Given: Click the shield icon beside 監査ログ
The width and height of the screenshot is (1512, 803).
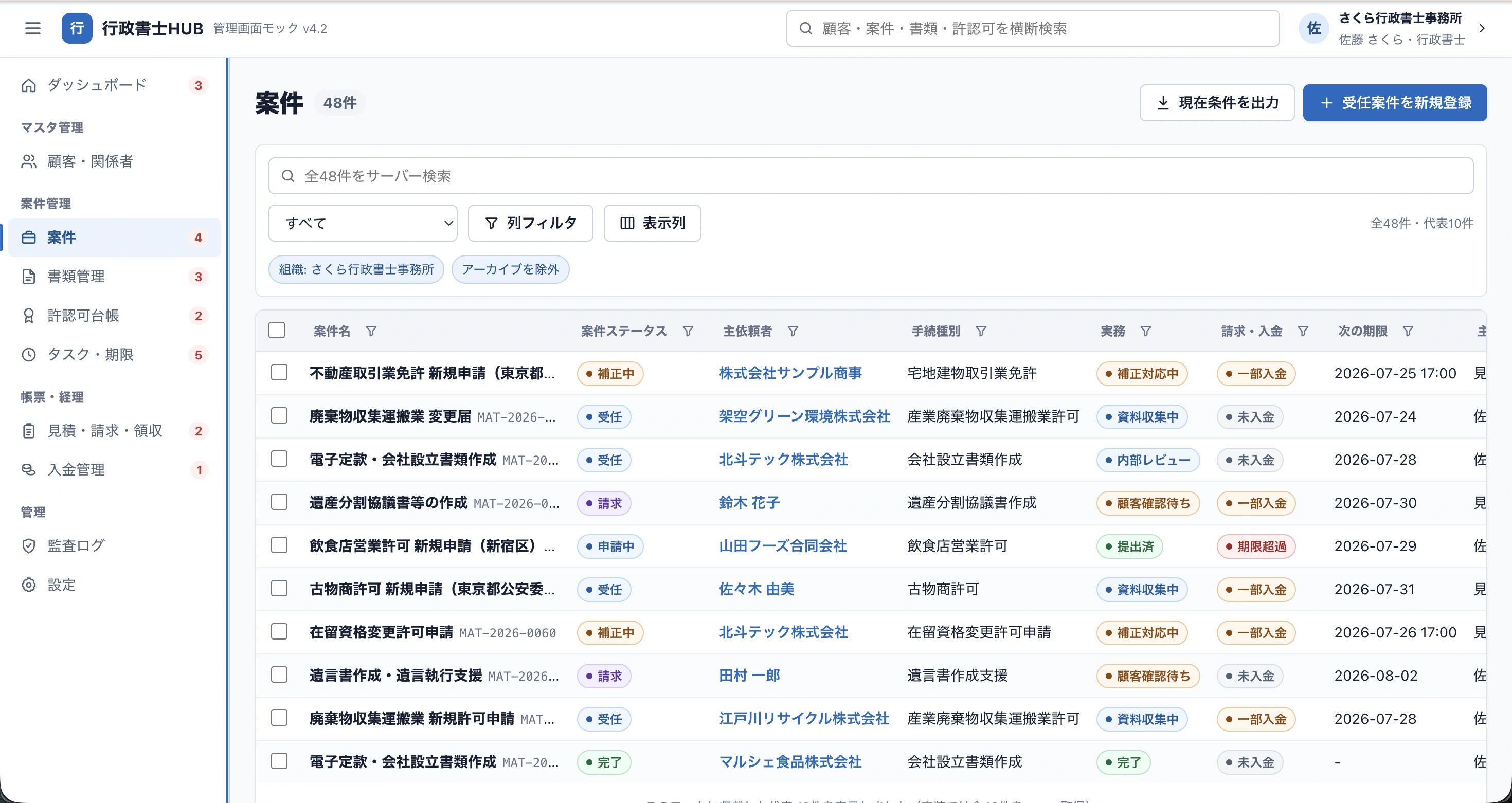Looking at the screenshot, I should [29, 546].
